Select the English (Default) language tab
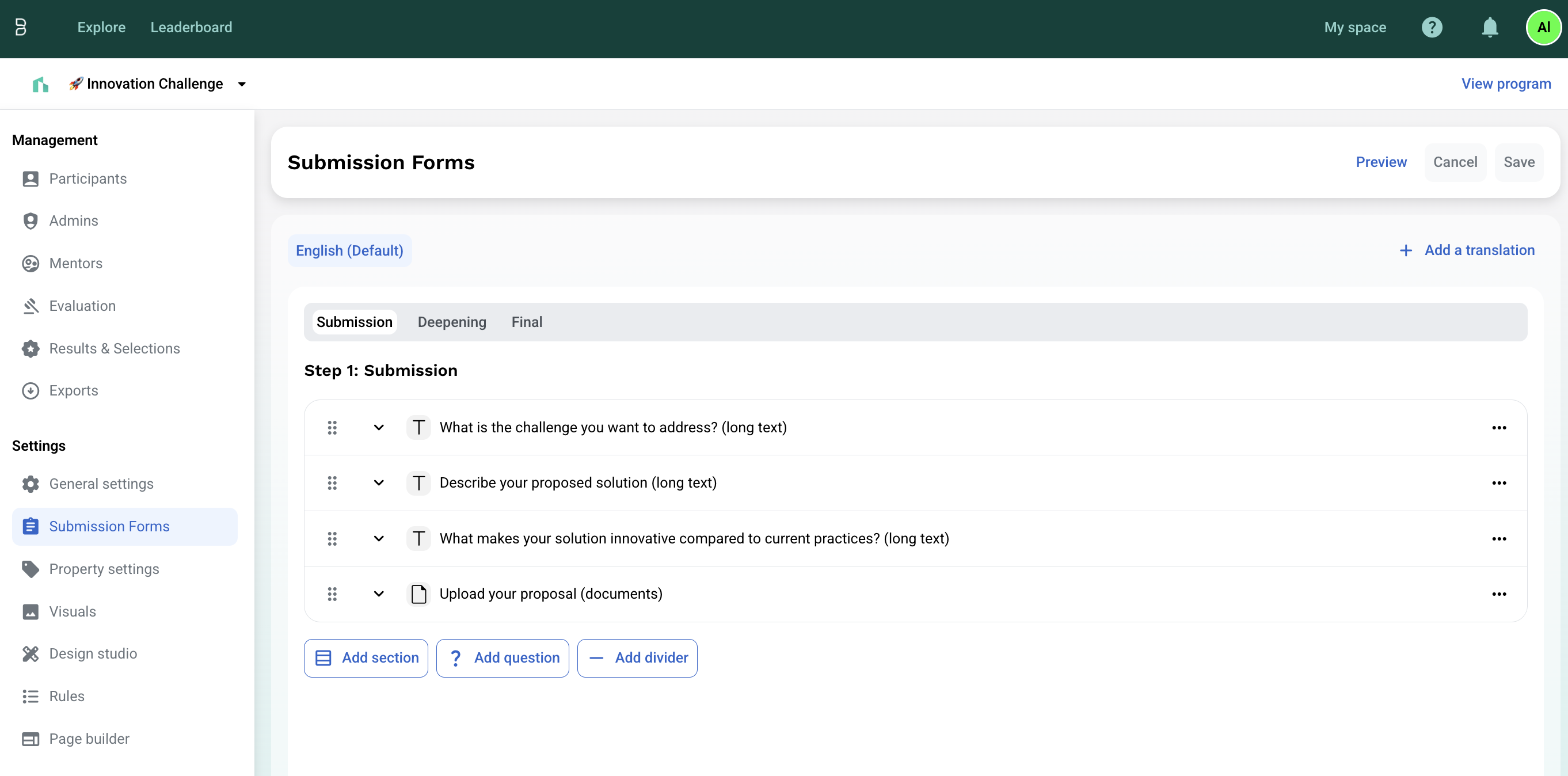The height and width of the screenshot is (776, 1568). [x=349, y=251]
